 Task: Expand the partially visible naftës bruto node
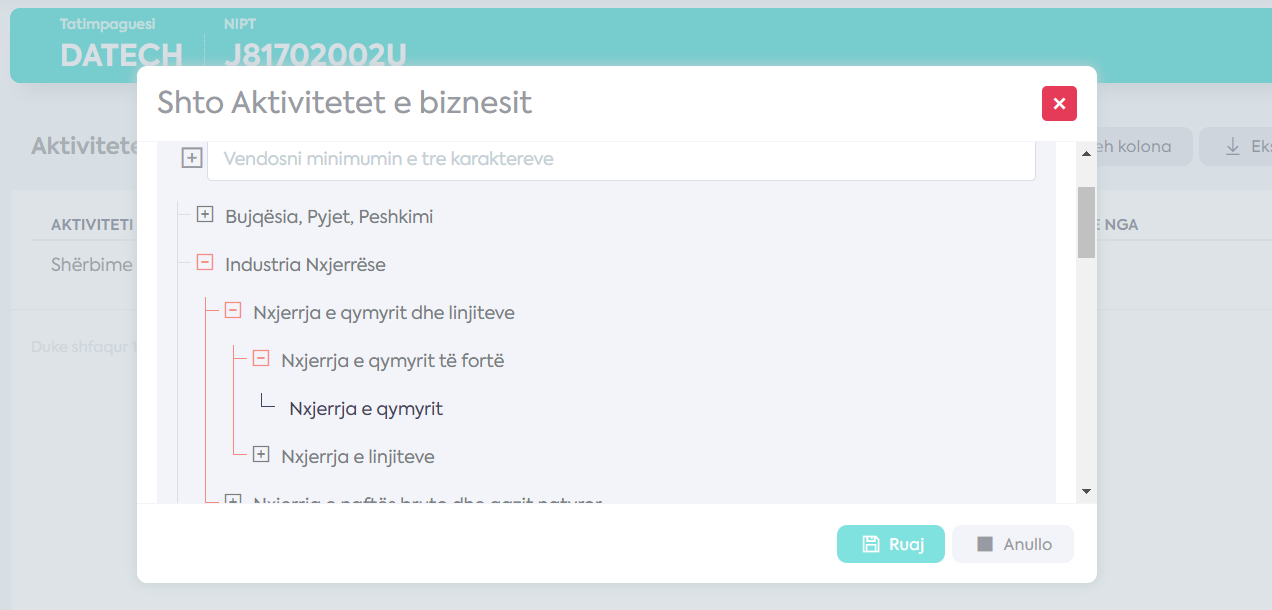(x=233, y=500)
